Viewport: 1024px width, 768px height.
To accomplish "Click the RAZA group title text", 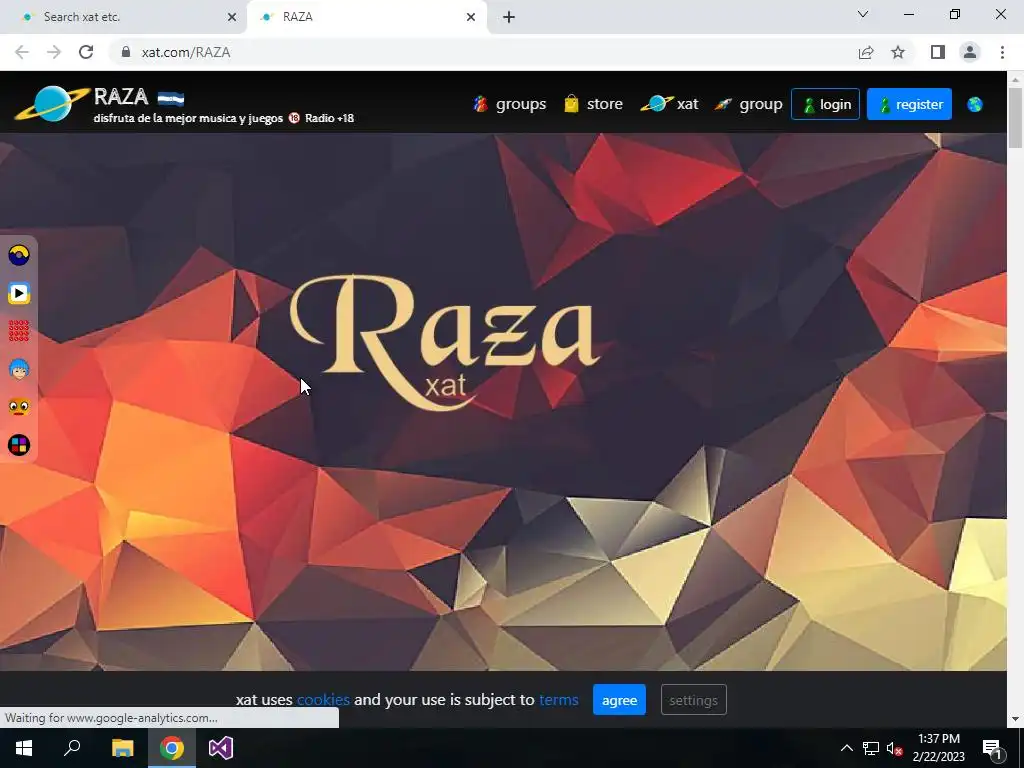I will 121,97.
